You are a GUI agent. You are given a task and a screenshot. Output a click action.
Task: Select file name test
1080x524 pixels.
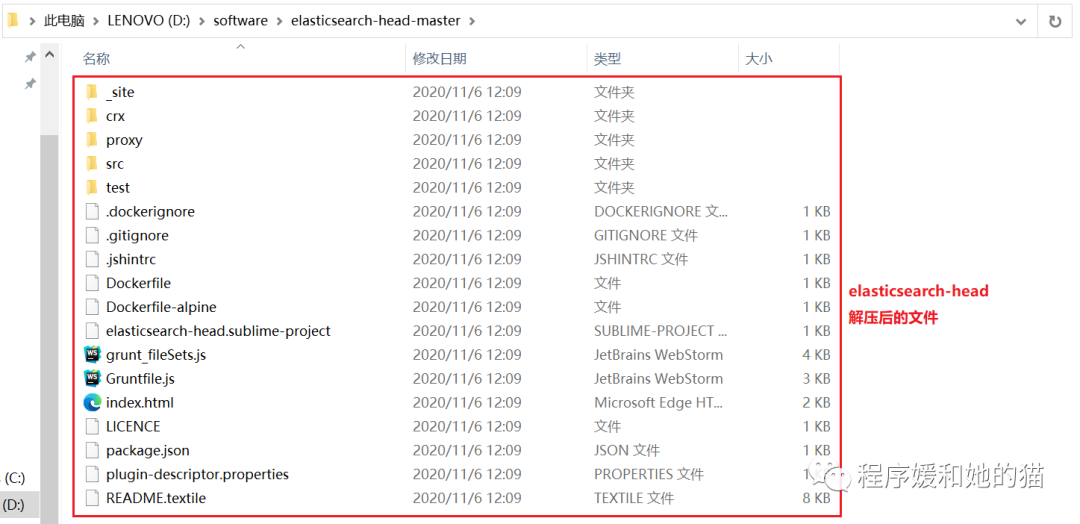pos(118,187)
